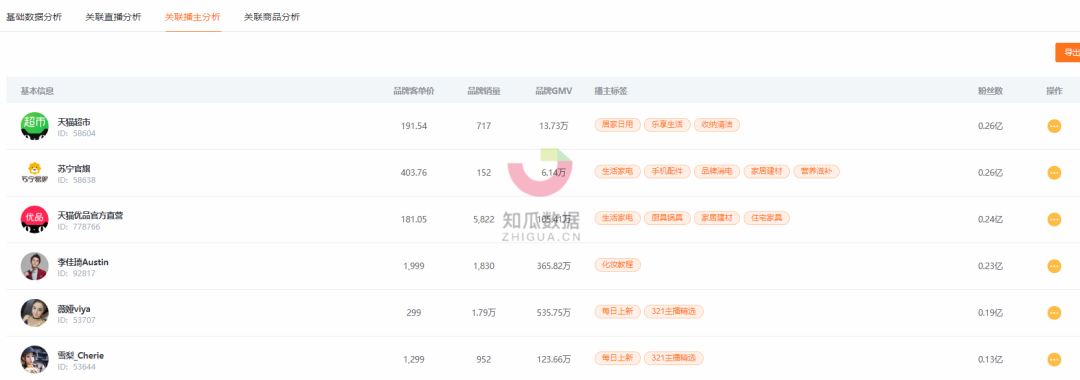Open more actions for 天猫超市 row
This screenshot has width=1080, height=380.
tap(1054, 126)
